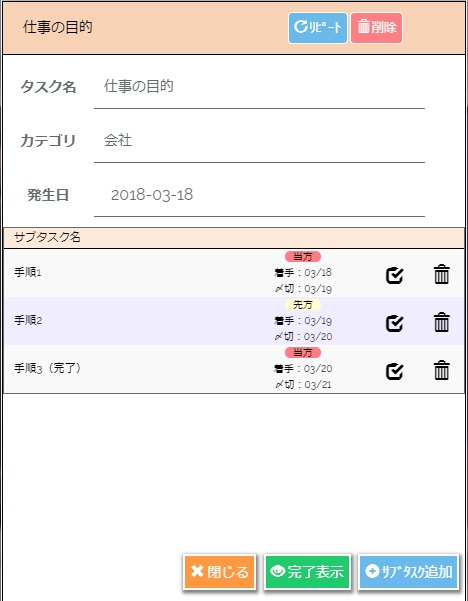Click trash icon for 手順2 row

point(441,322)
